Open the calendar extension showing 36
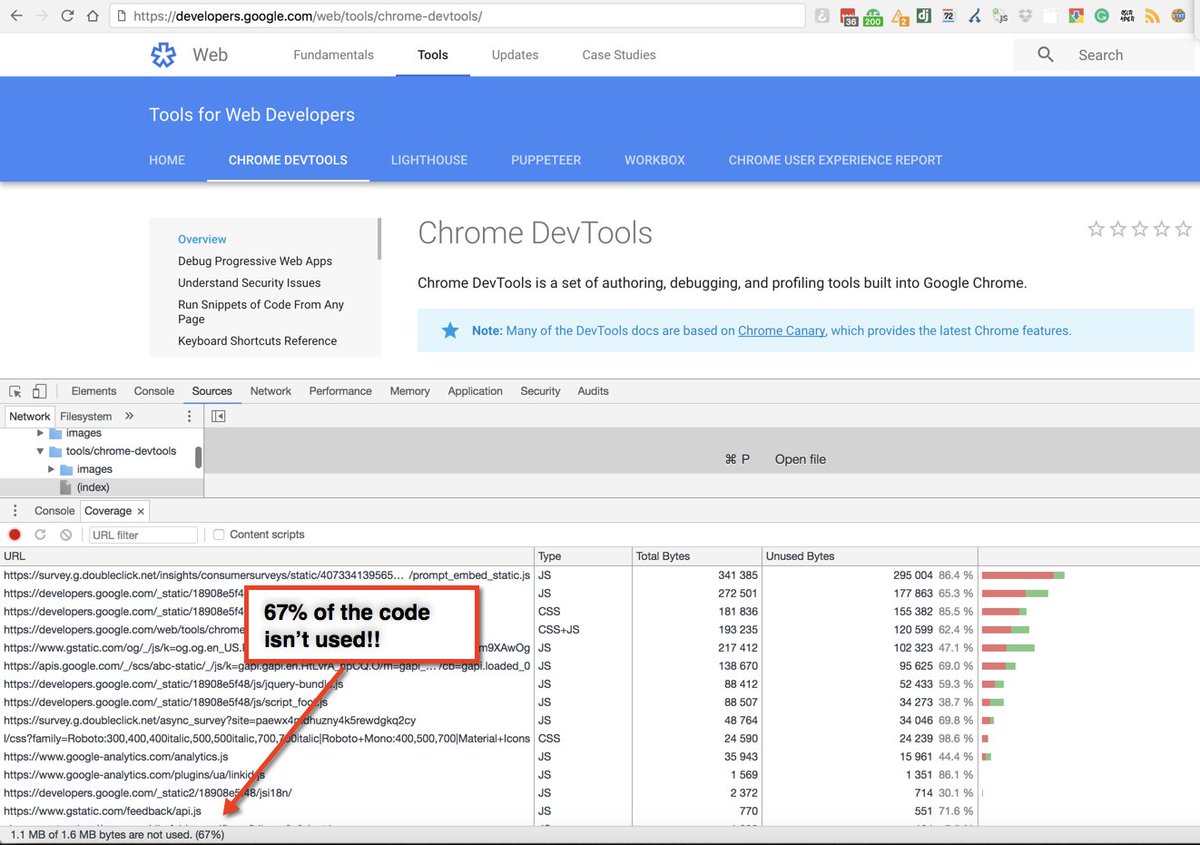The height and width of the screenshot is (845, 1200). point(849,16)
